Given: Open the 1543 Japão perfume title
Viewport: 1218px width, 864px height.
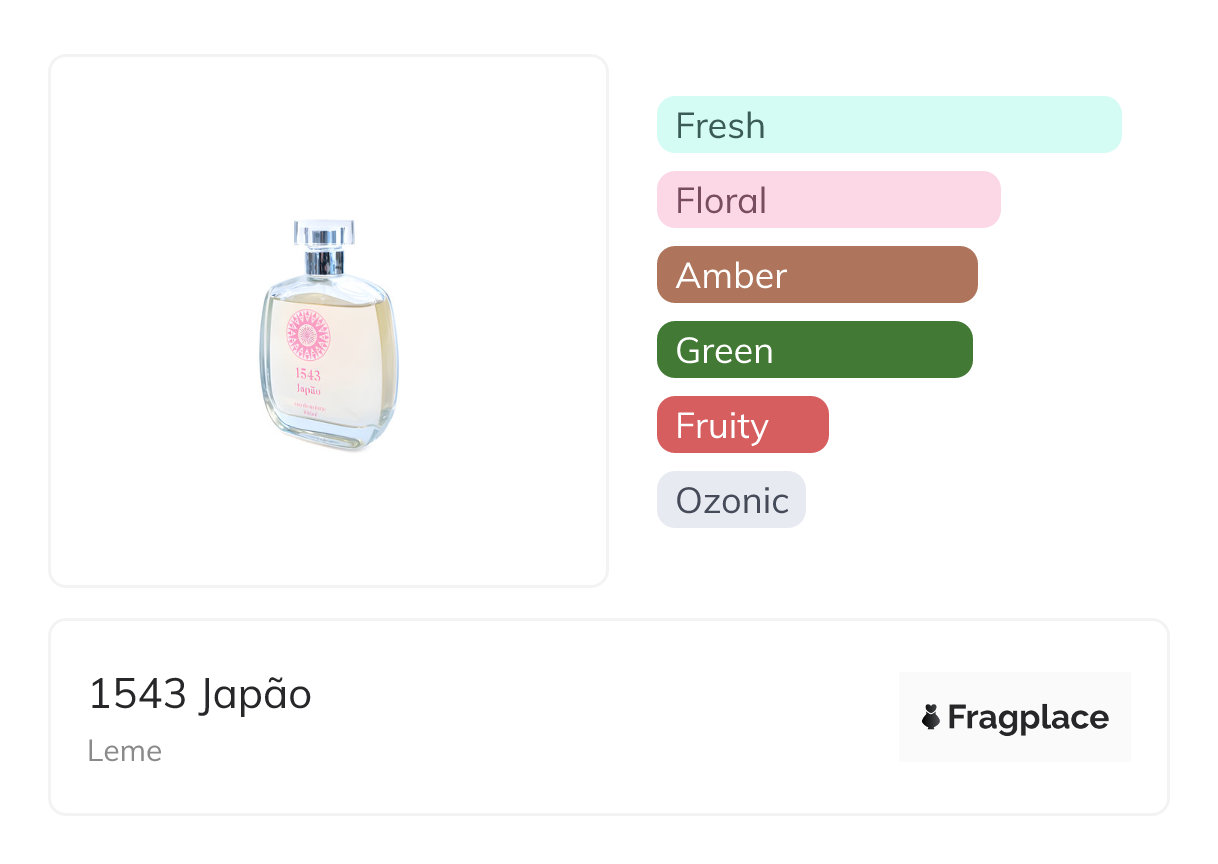Looking at the screenshot, I should [x=200, y=694].
